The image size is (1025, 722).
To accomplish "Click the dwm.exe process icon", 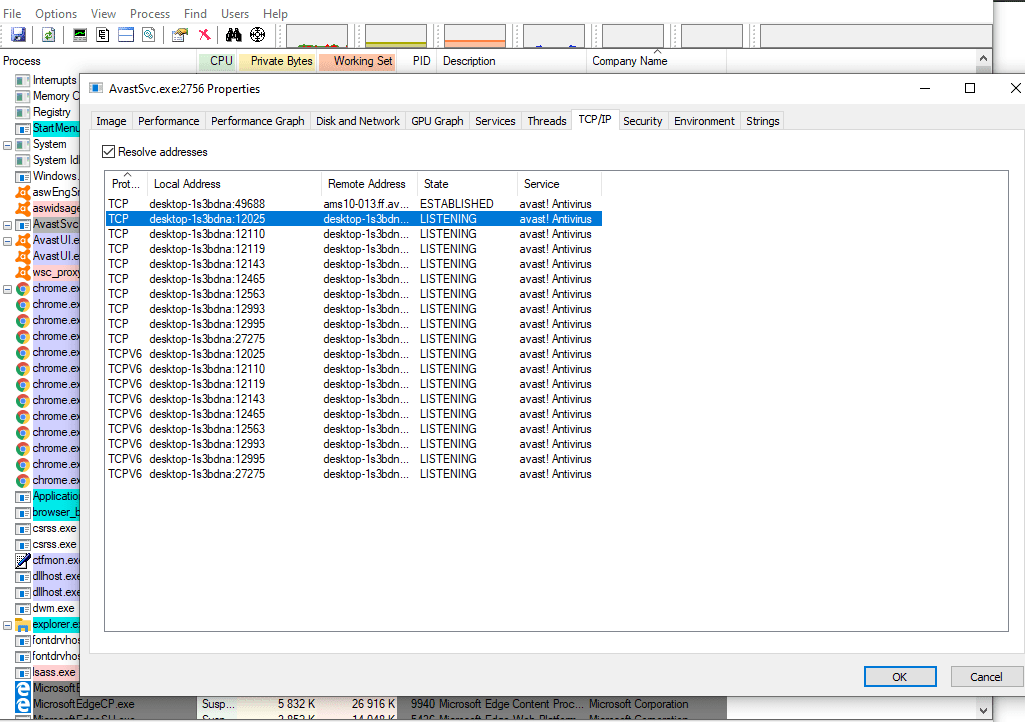I will pos(23,608).
